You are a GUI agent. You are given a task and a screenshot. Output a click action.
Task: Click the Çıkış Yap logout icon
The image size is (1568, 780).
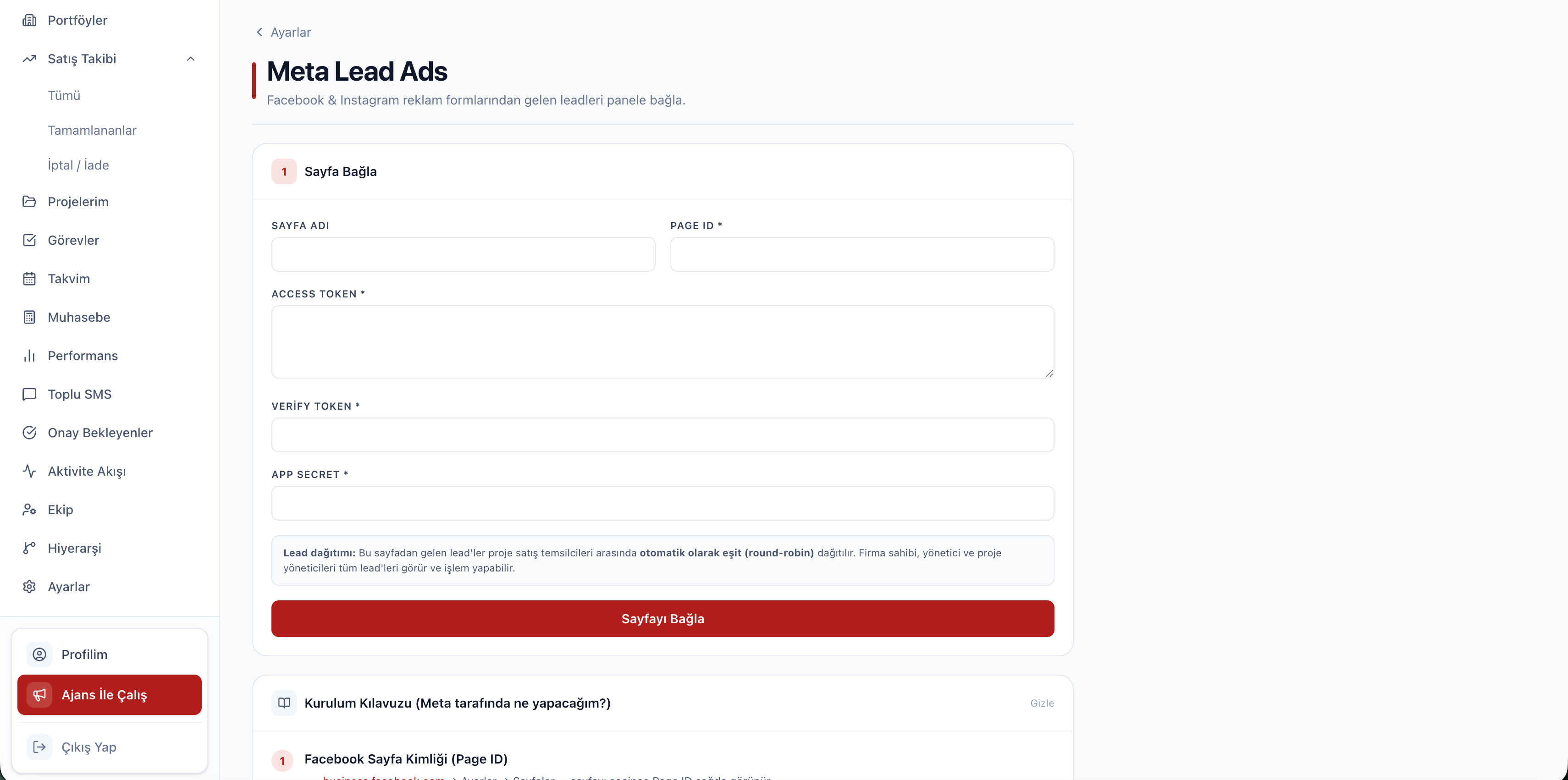click(39, 747)
